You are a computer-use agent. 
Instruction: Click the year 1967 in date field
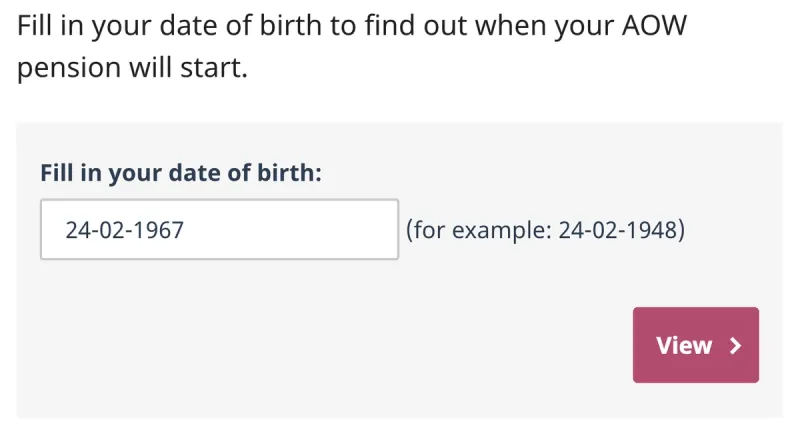159,230
